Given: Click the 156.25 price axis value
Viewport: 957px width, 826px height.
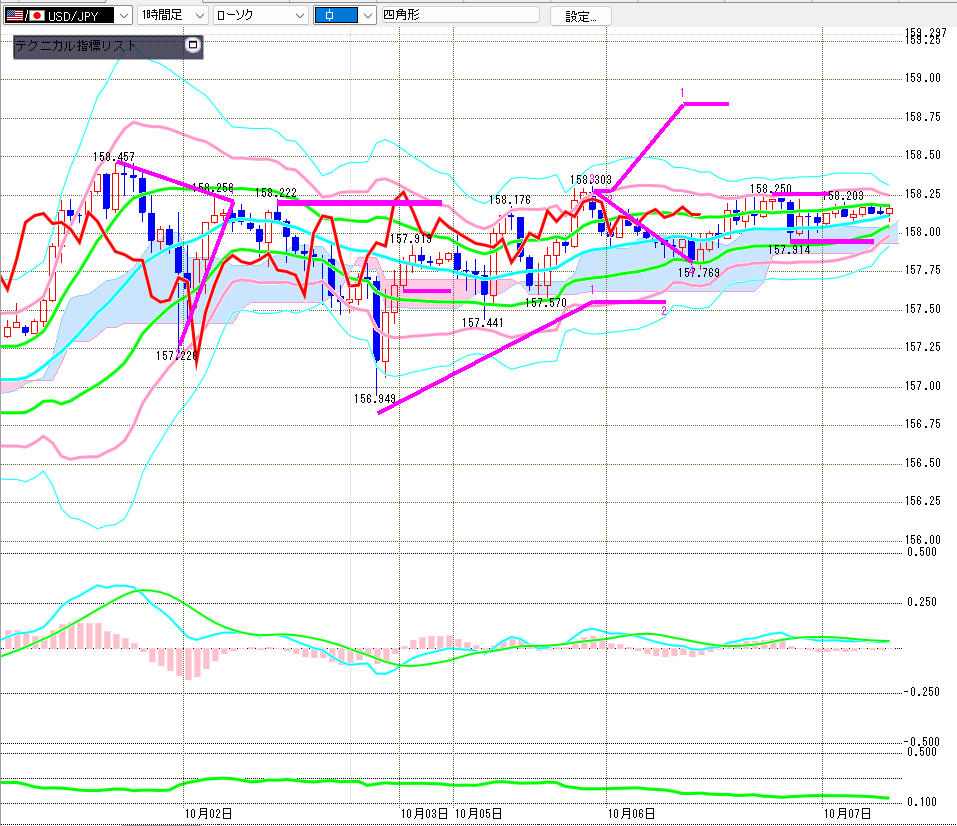Looking at the screenshot, I should pos(923,501).
